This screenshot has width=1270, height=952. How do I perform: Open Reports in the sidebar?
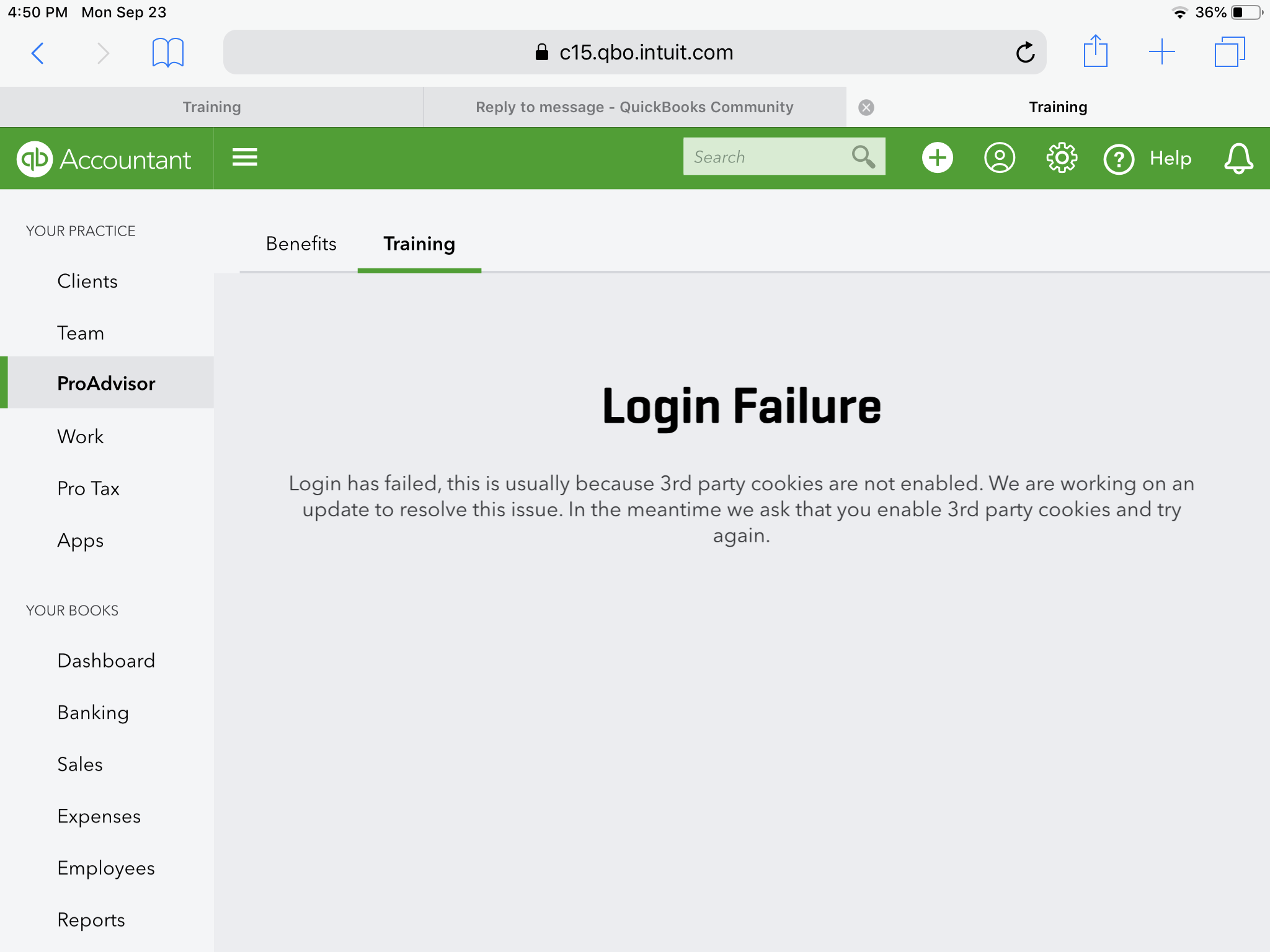(91, 920)
